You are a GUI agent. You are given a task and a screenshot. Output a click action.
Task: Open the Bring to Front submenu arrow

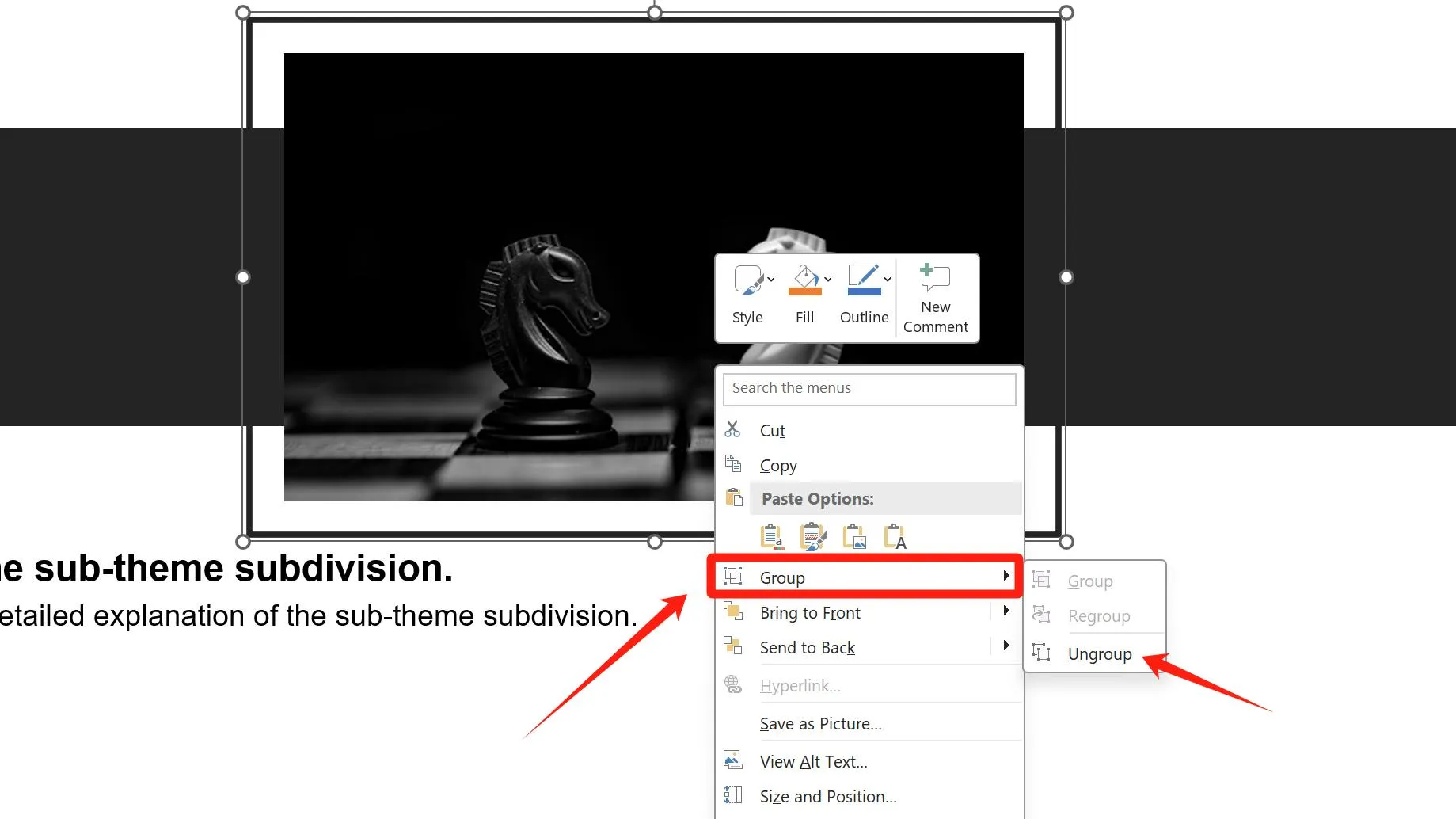pyautogui.click(x=1006, y=611)
